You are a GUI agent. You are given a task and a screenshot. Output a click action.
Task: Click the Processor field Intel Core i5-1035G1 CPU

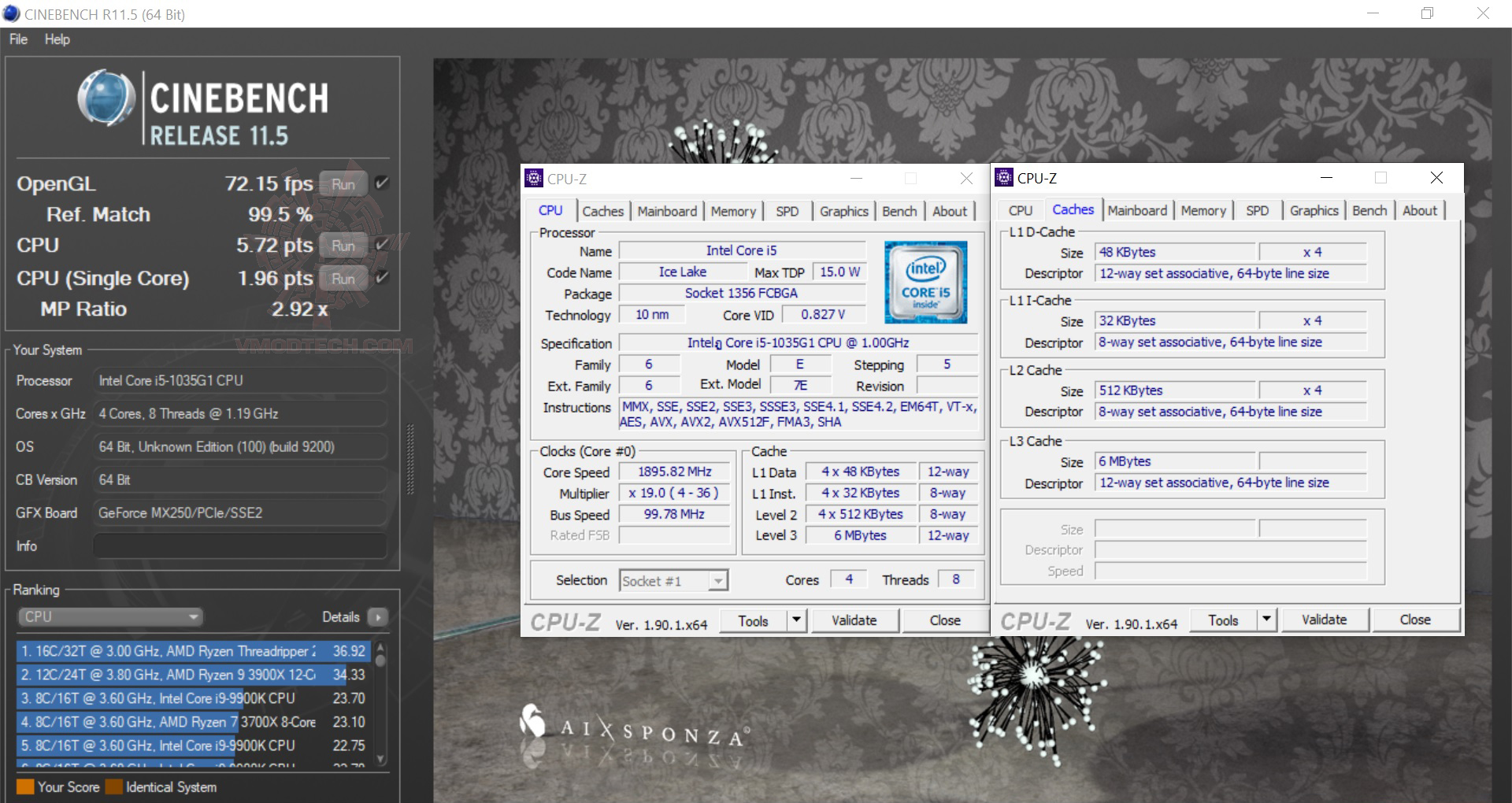point(240,380)
